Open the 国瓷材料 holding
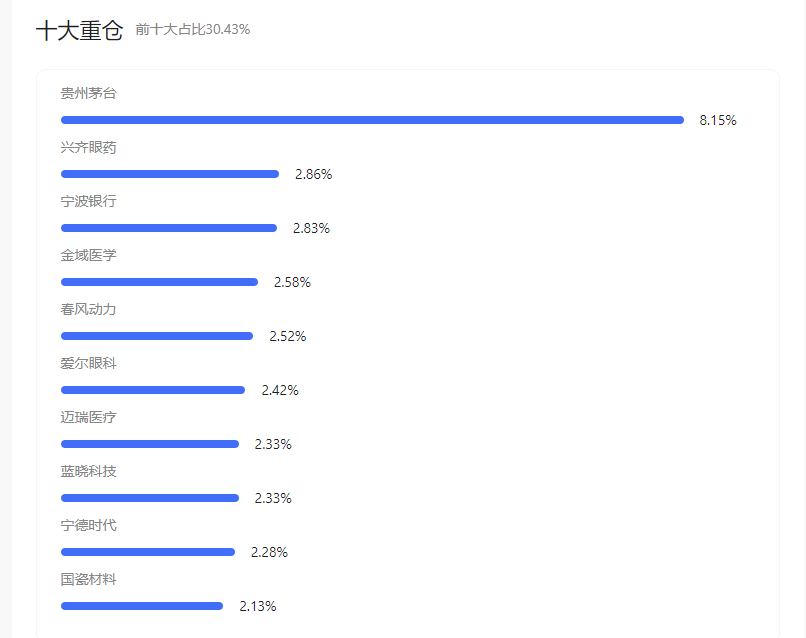Image resolution: width=806 pixels, height=638 pixels. click(x=88, y=579)
